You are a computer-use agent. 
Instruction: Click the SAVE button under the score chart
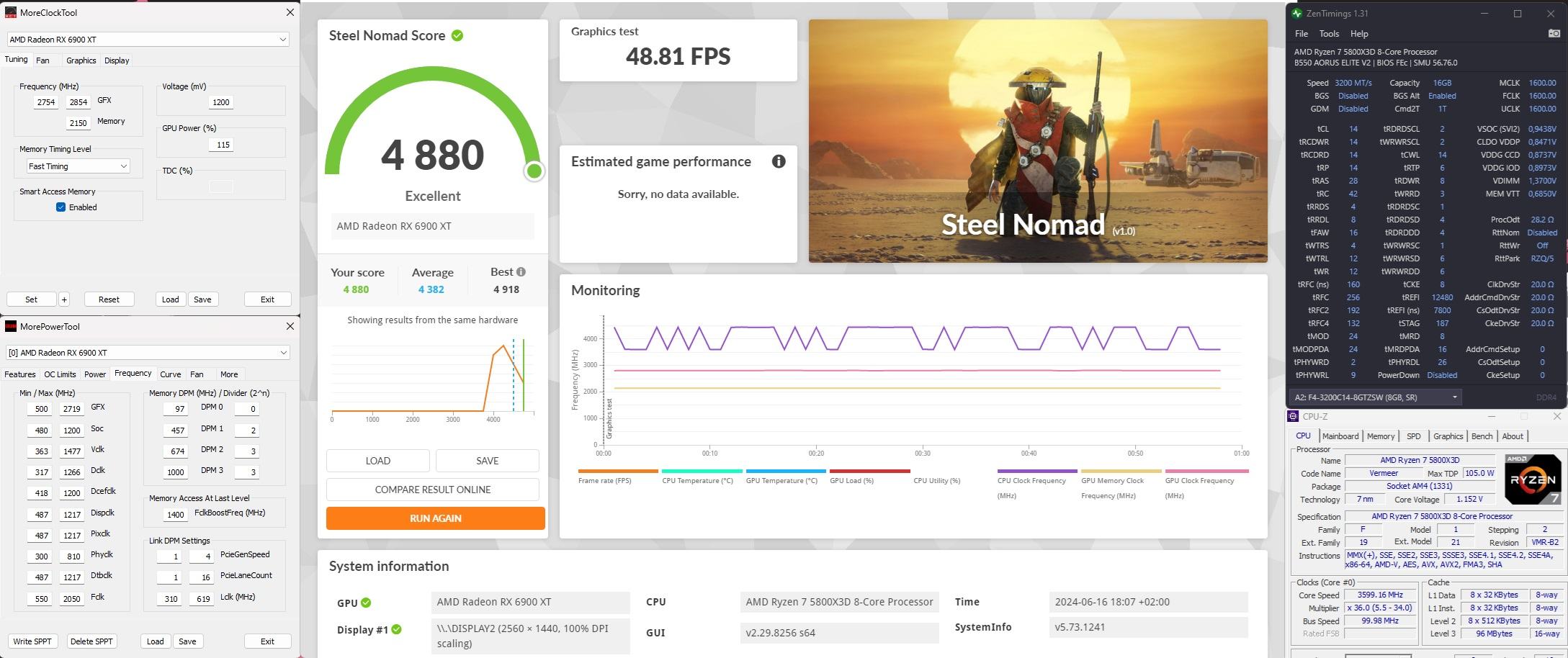[x=488, y=461]
